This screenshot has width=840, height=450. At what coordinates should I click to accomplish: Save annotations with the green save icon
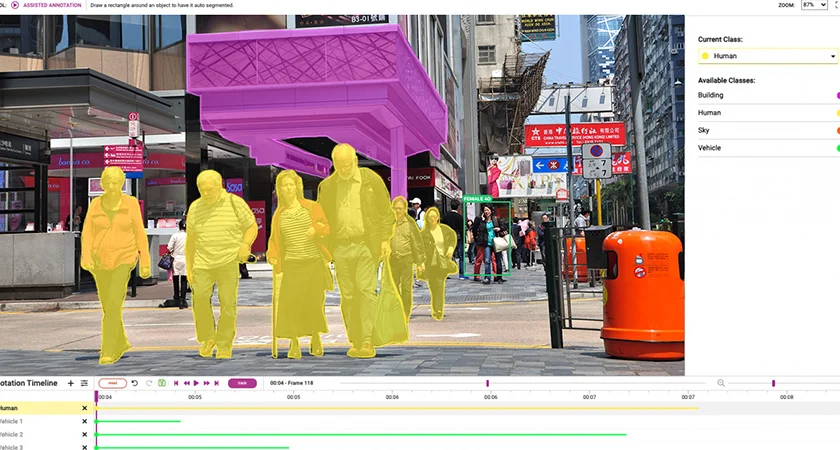point(162,383)
